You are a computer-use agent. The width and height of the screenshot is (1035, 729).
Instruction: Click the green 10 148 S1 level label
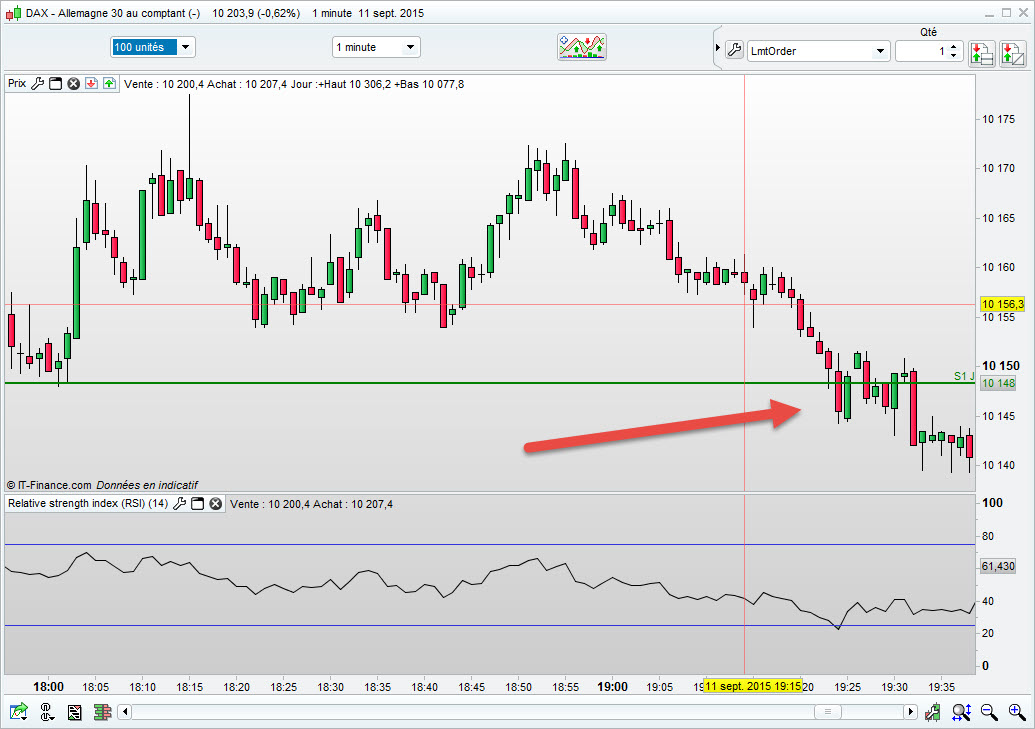(998, 383)
